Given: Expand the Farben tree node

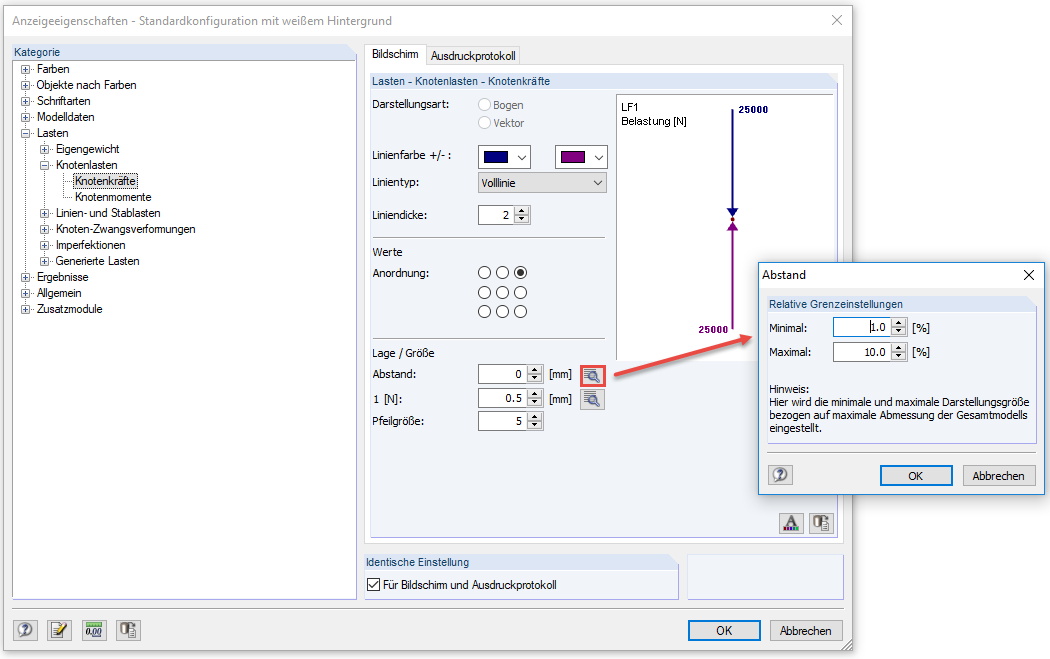Looking at the screenshot, I should (x=25, y=69).
